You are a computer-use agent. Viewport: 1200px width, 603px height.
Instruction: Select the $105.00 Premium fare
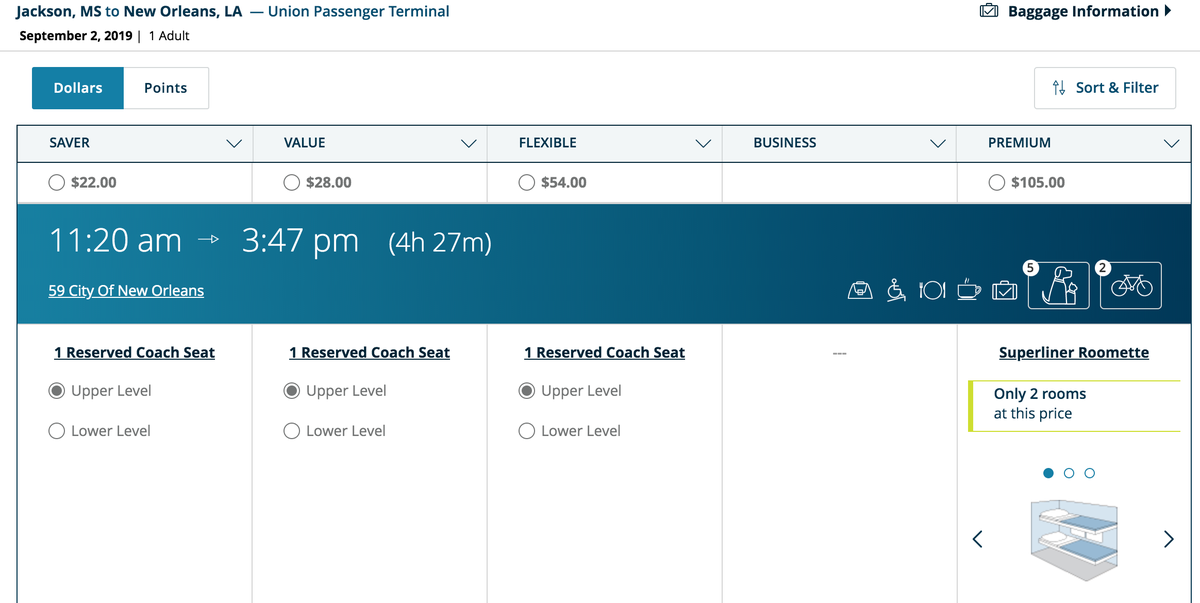pos(997,182)
